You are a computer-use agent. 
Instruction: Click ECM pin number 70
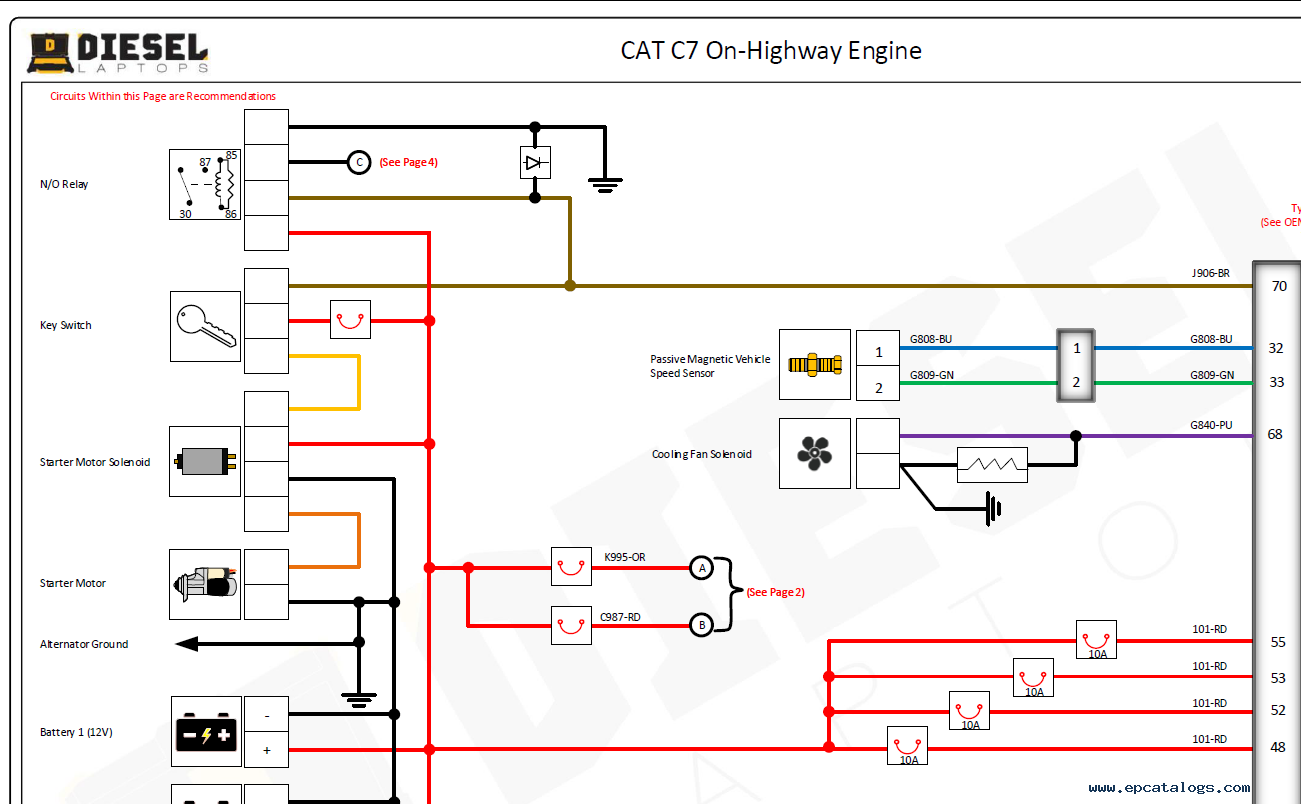[x=1279, y=286]
